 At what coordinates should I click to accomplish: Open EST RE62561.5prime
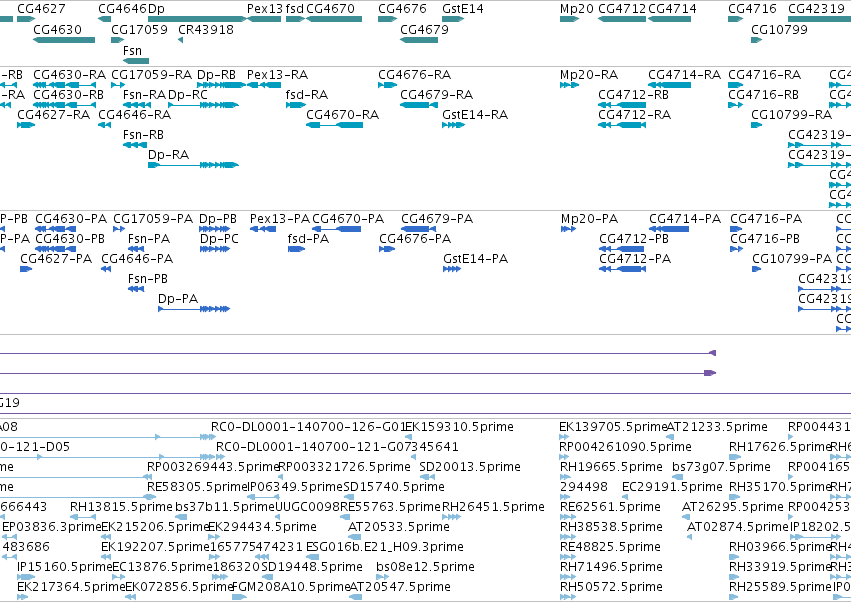[x=610, y=507]
